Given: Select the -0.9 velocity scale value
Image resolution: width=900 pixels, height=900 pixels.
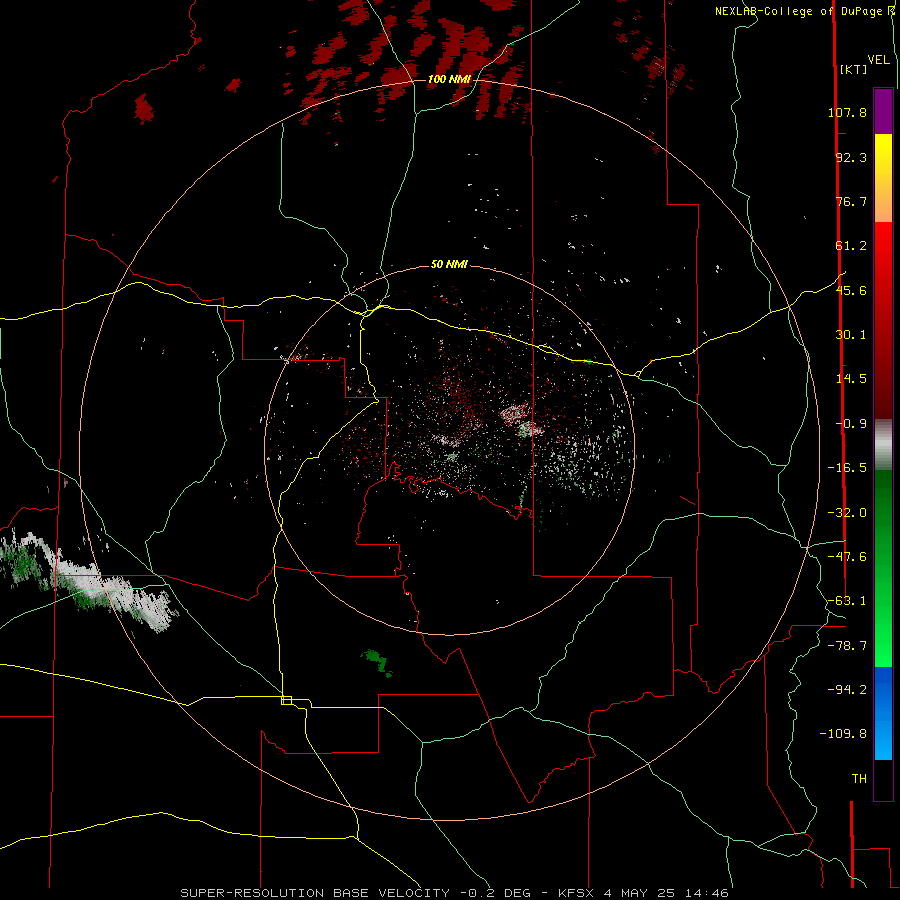Looking at the screenshot, I should (x=851, y=424).
